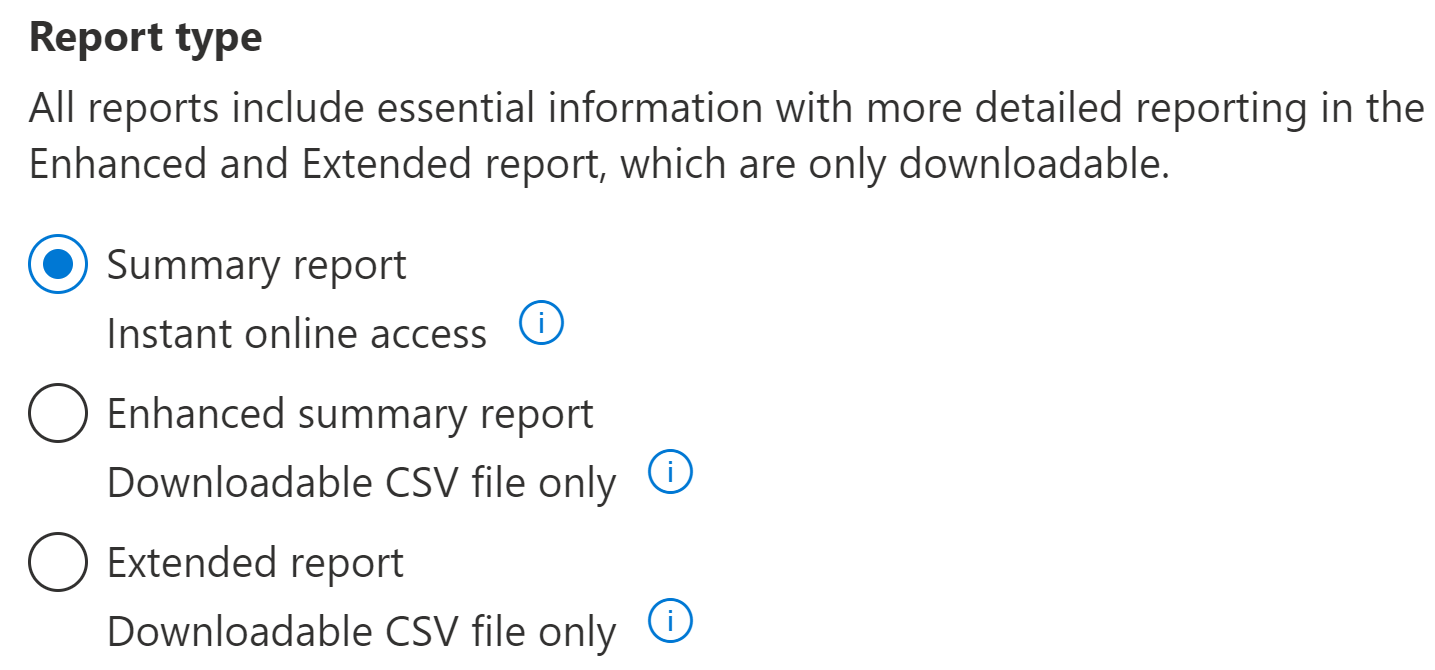This screenshot has width=1435, height=670.
Task: Click the word 'downloadable' in the description paragraph
Action: tap(1034, 164)
